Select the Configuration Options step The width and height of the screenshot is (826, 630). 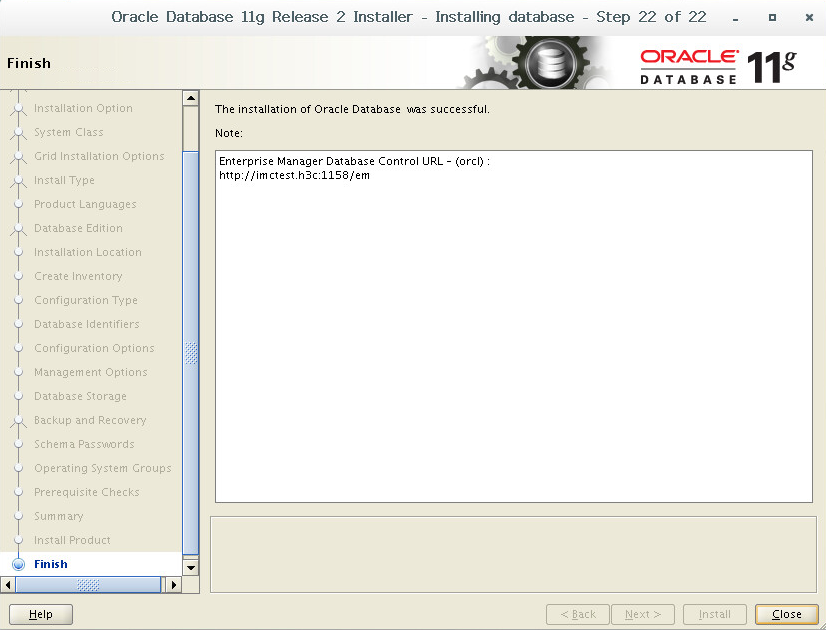94,348
